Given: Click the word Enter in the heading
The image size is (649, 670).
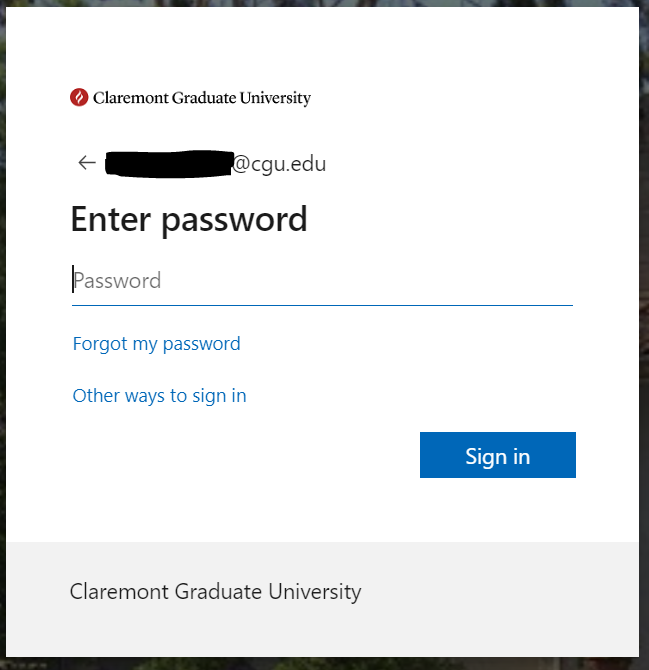Looking at the screenshot, I should tap(111, 219).
